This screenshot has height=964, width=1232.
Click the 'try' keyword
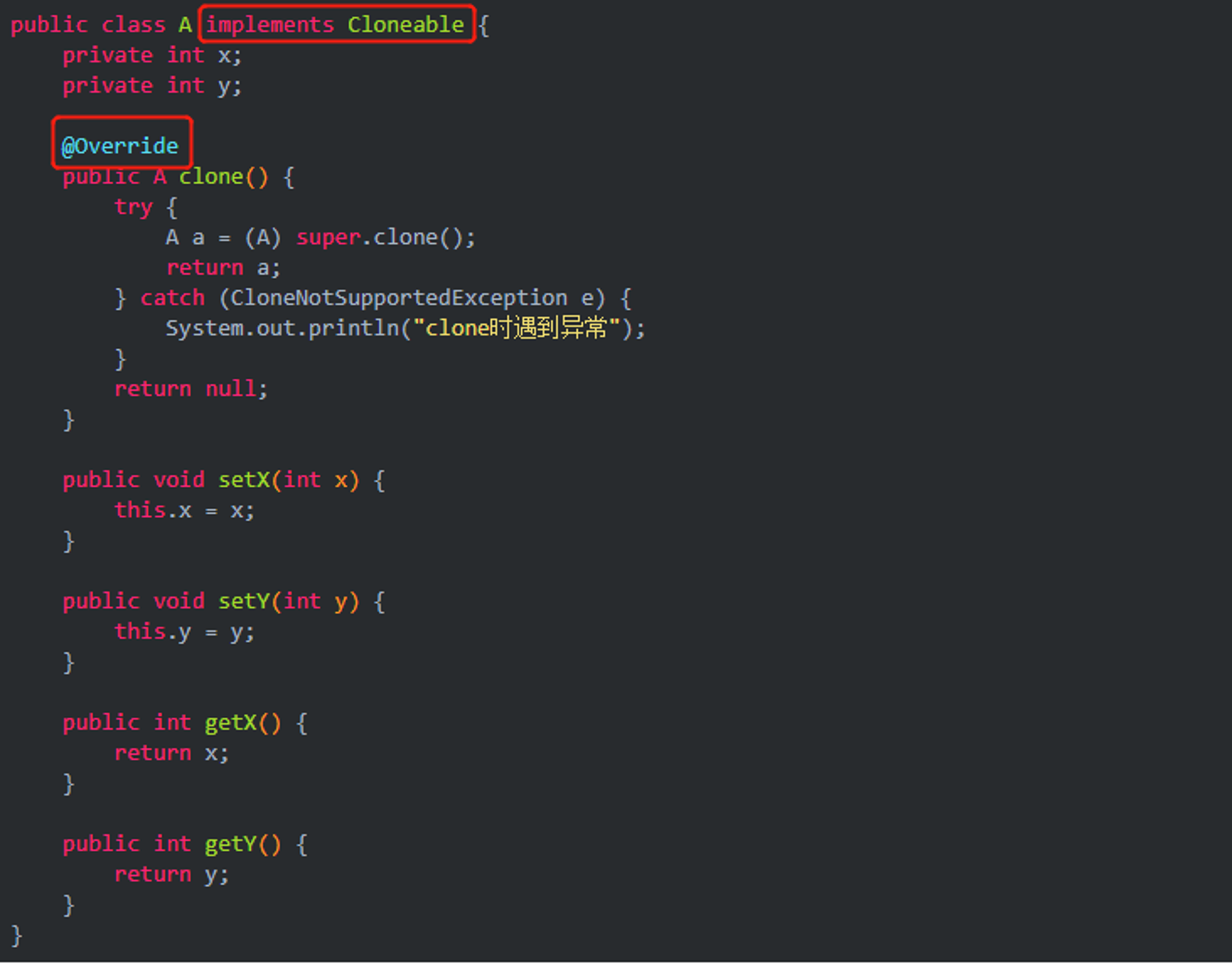[x=134, y=207]
